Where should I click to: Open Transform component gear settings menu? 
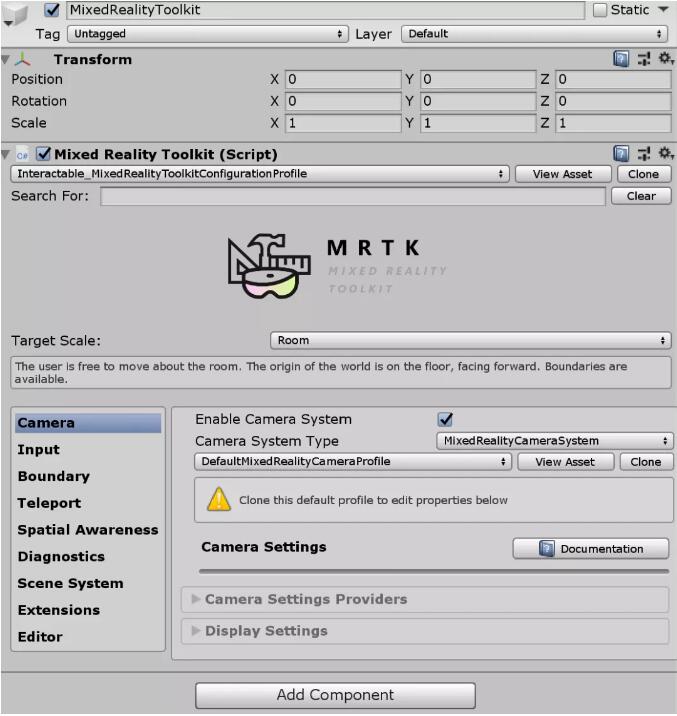(x=666, y=58)
